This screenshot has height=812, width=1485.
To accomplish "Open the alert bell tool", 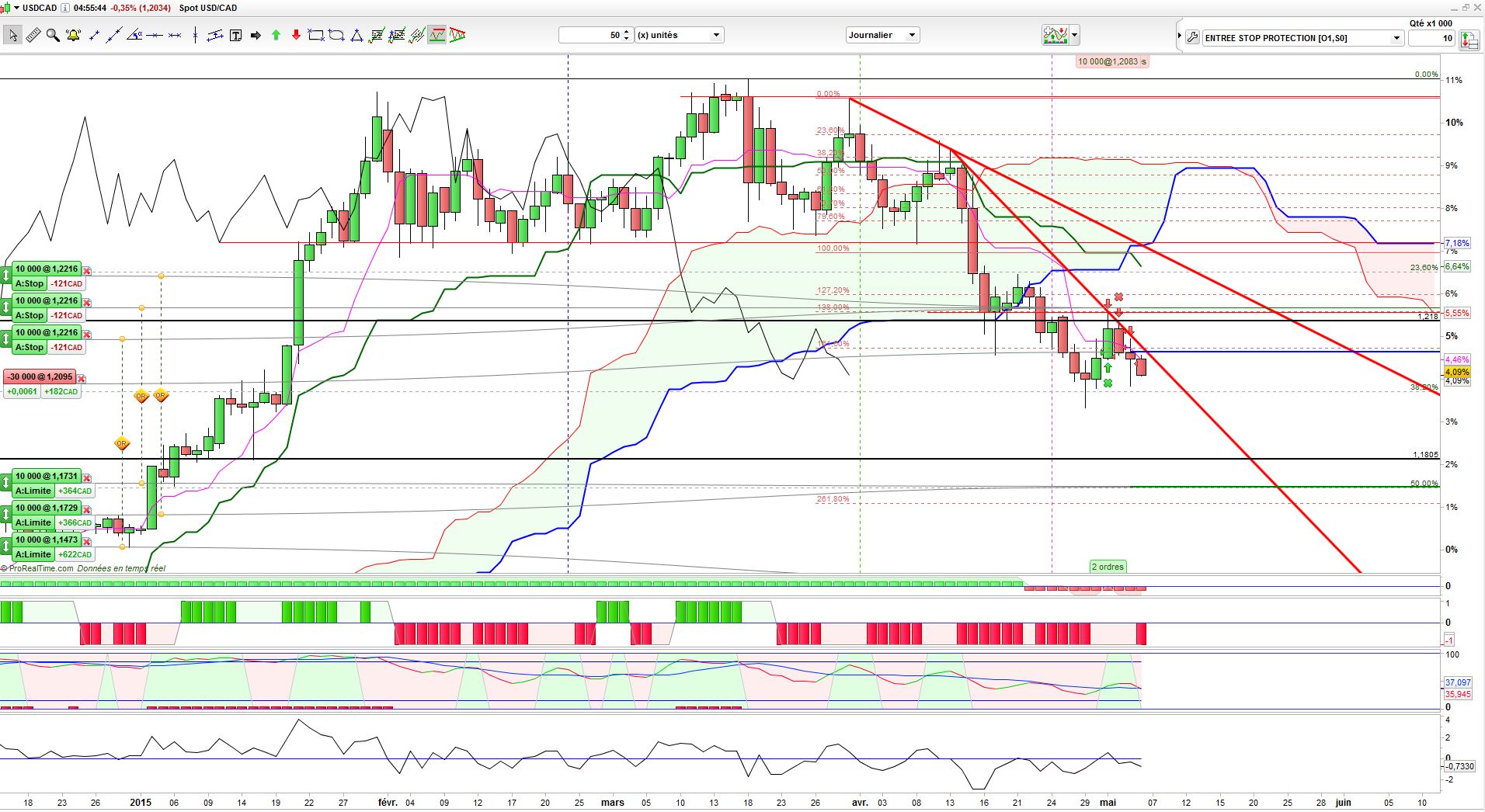I will 74,35.
